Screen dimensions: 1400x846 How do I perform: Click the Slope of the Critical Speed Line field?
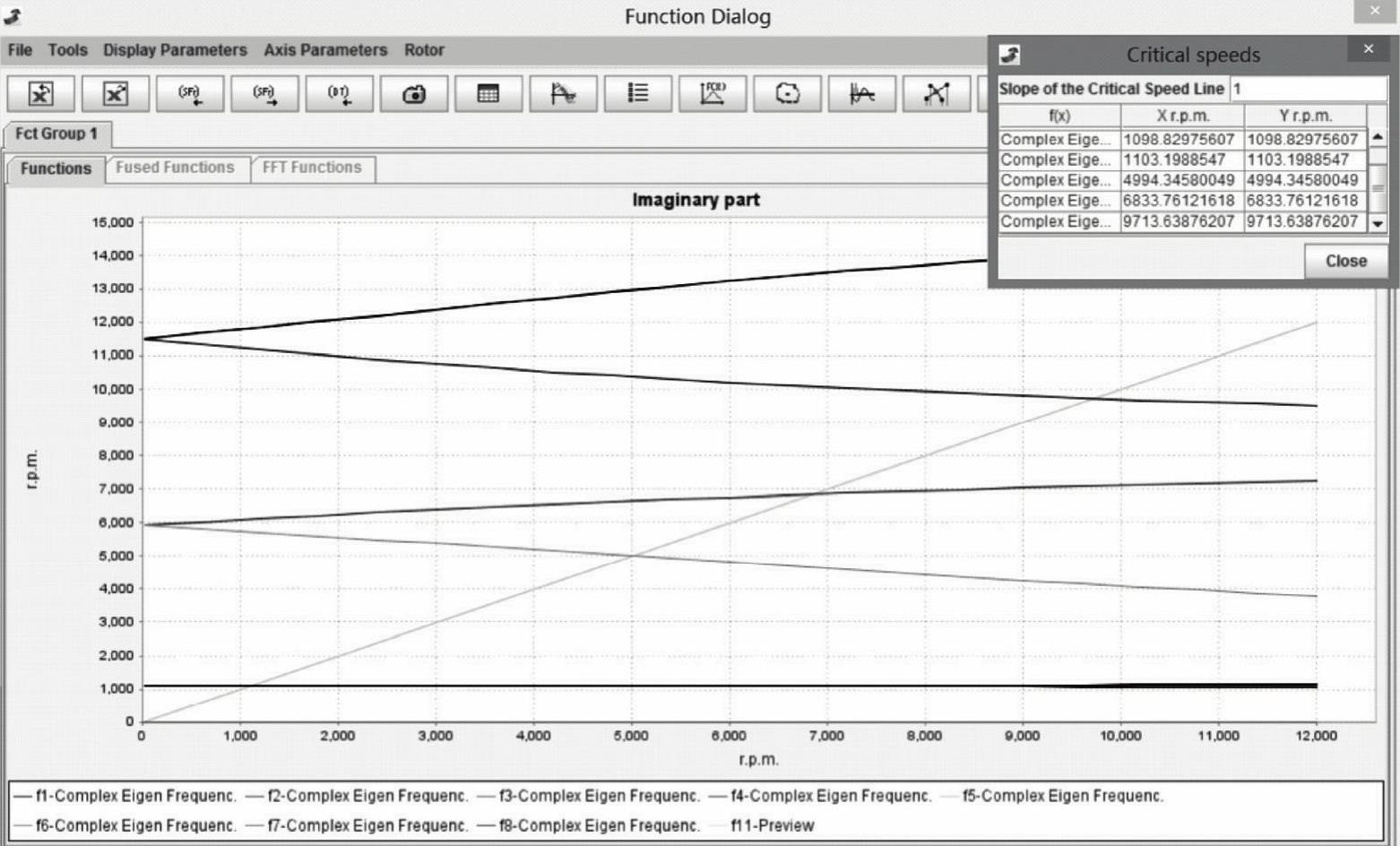1307,89
